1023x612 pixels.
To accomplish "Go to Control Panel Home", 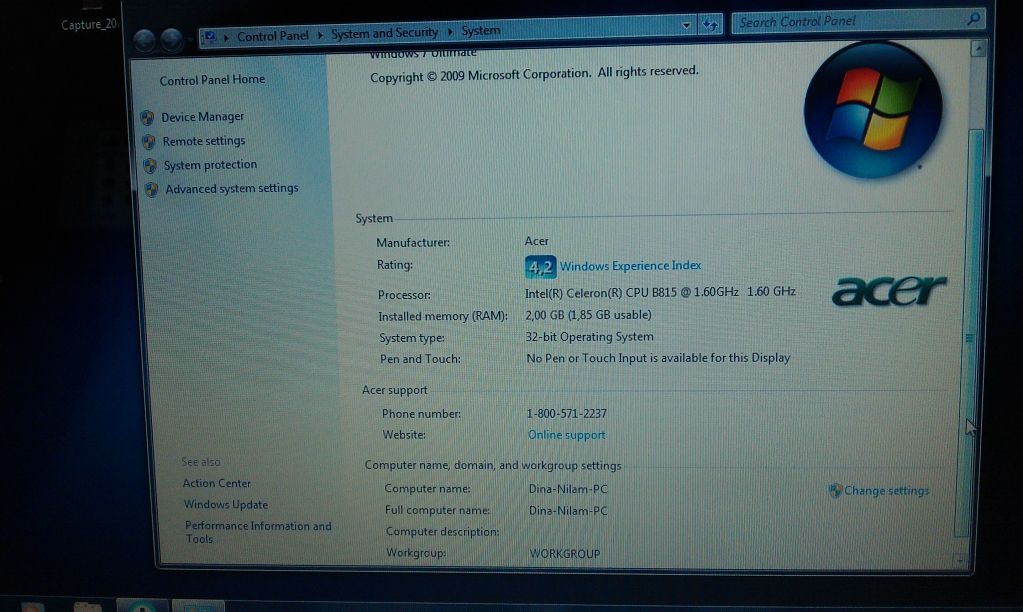I will pyautogui.click(x=212, y=80).
